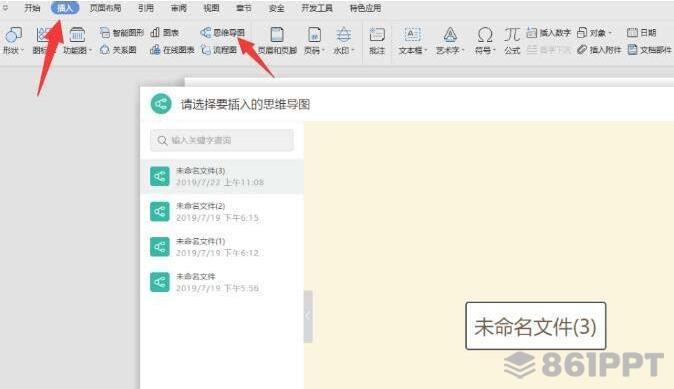This screenshot has width=674, height=389.
Task: Switch to the 开始 tab
Action: 32,8
